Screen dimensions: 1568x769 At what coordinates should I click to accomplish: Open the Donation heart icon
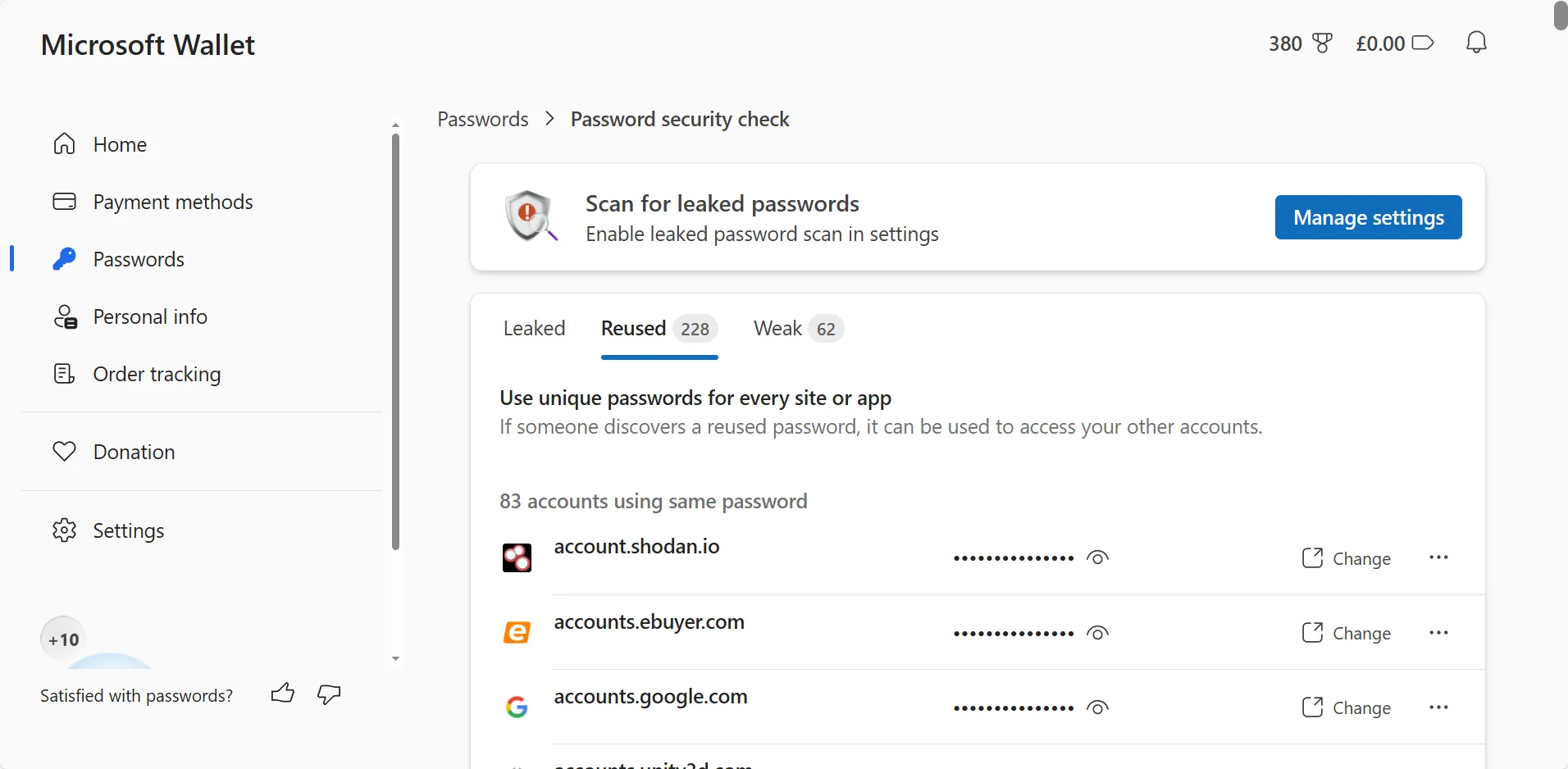coord(63,451)
